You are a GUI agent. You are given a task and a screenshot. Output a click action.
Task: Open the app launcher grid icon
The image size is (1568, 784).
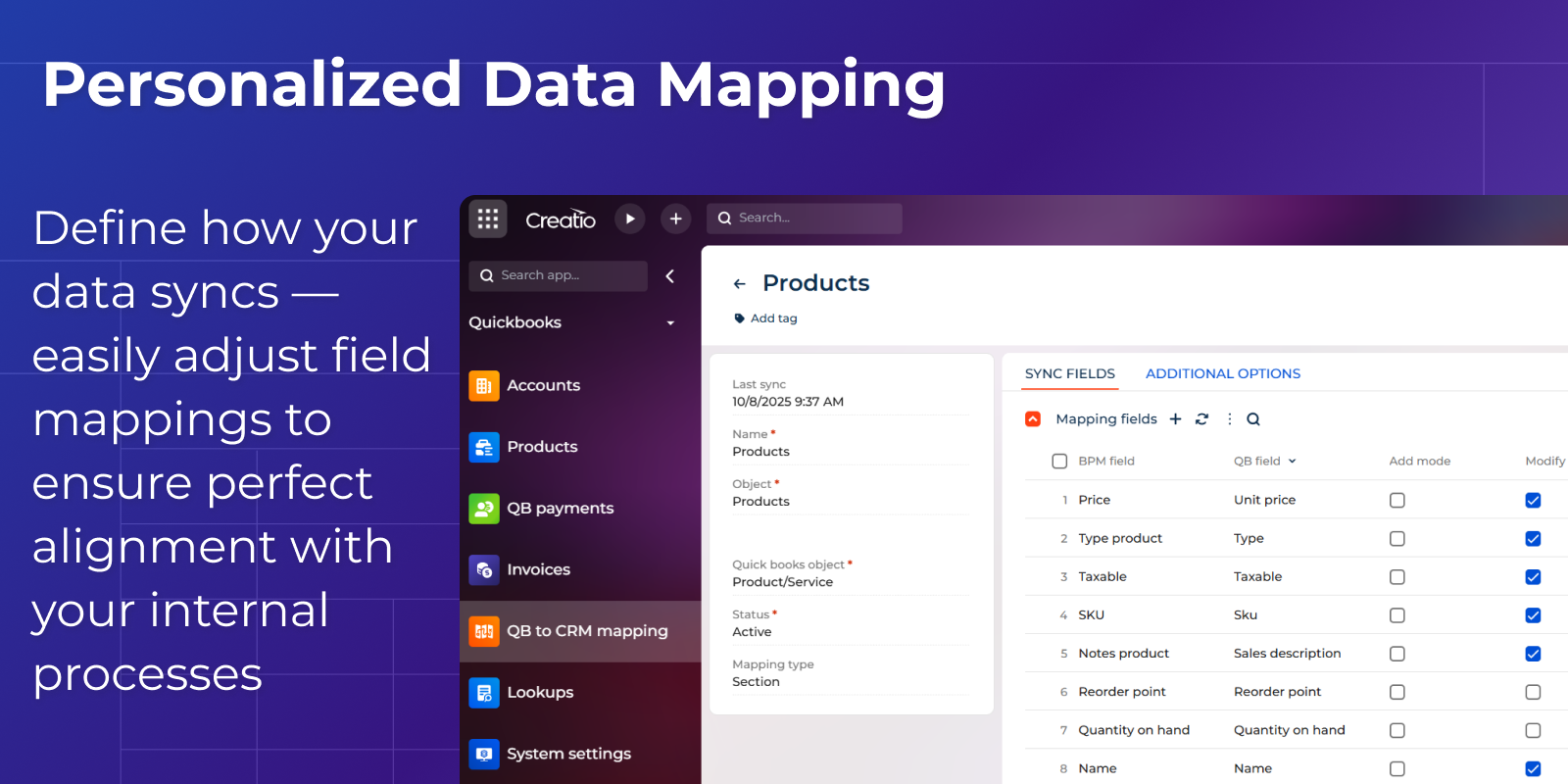487,219
